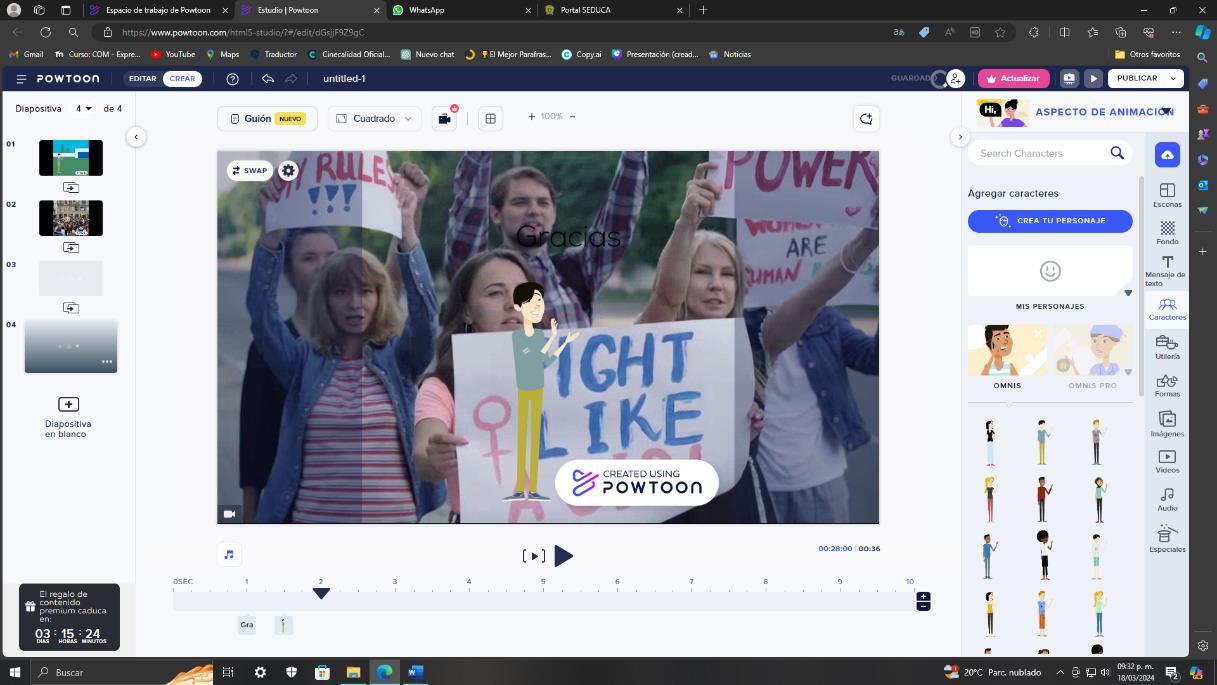Open the Especiales panel
Image resolution: width=1217 pixels, height=685 pixels.
tap(1167, 539)
